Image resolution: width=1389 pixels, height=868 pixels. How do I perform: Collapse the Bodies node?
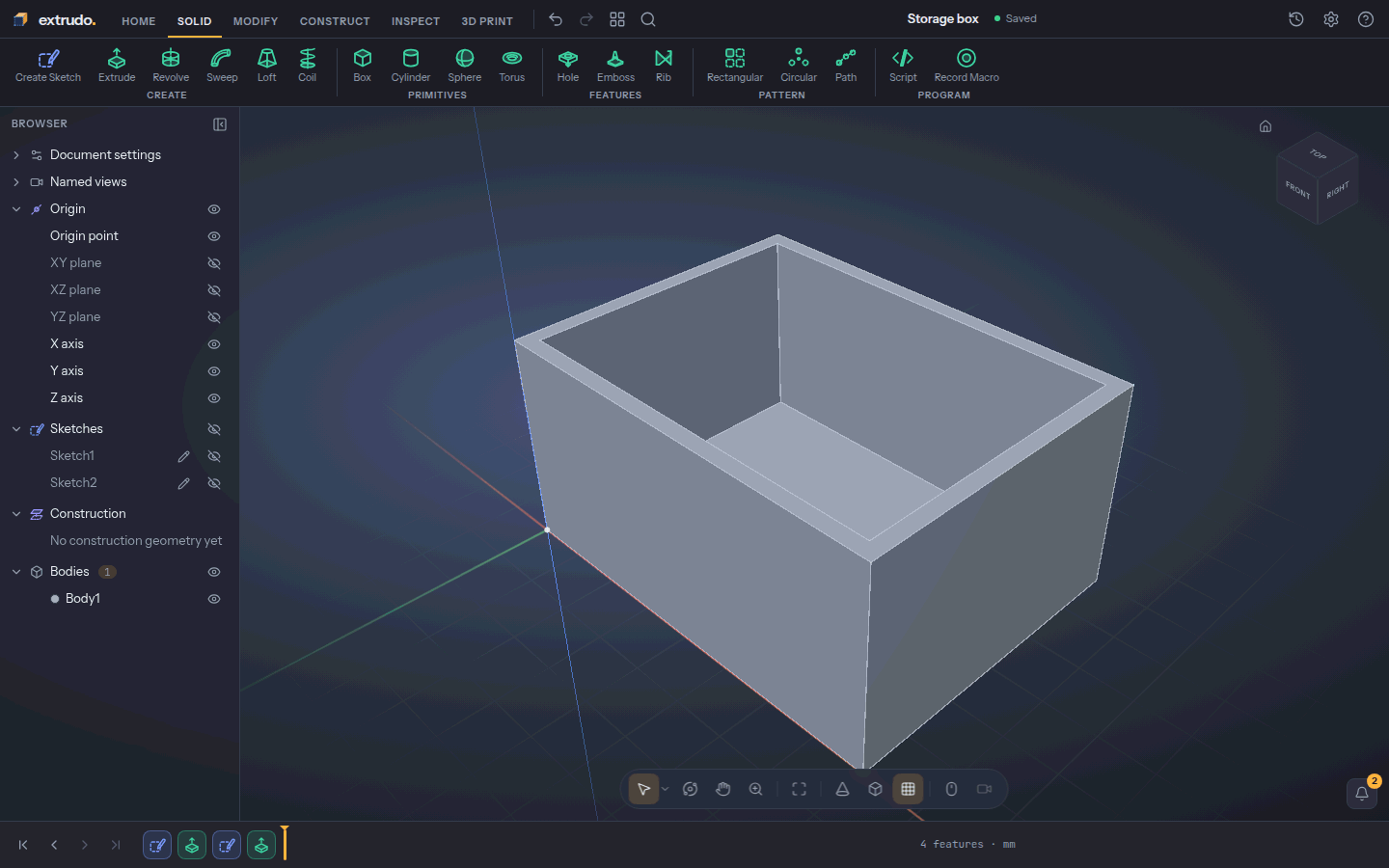16,572
